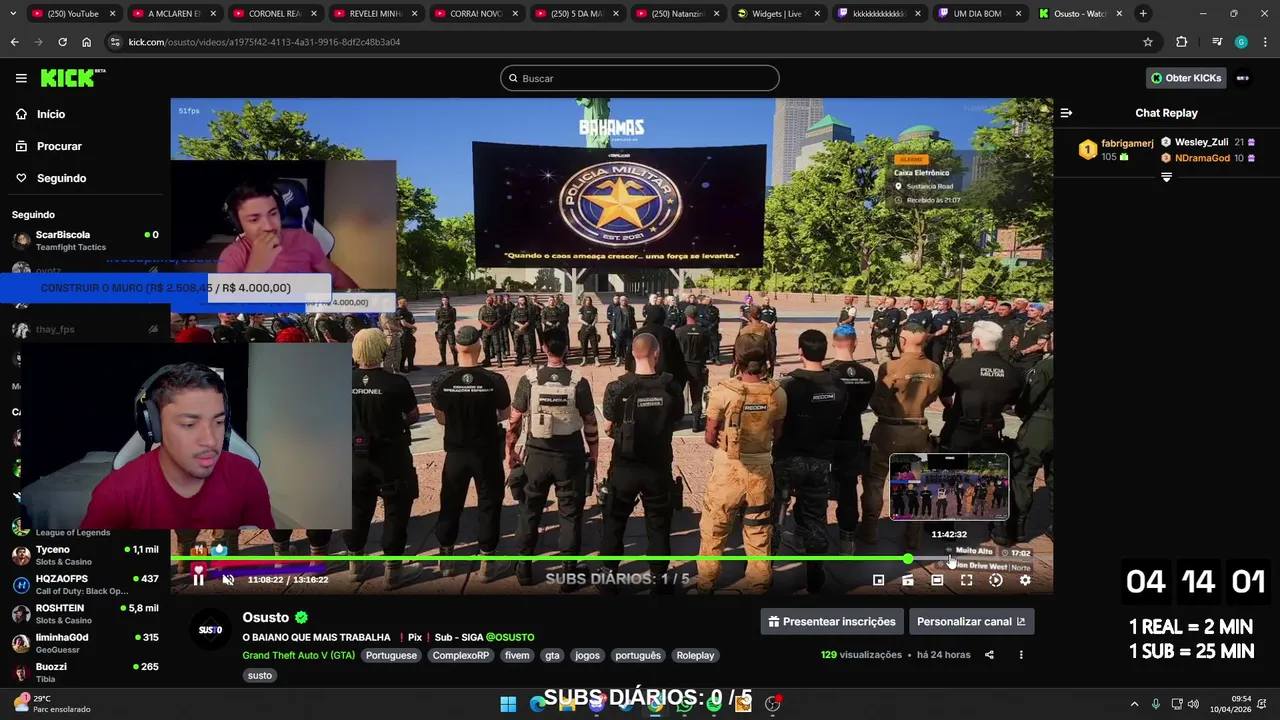Click the address bar URL

point(264,42)
